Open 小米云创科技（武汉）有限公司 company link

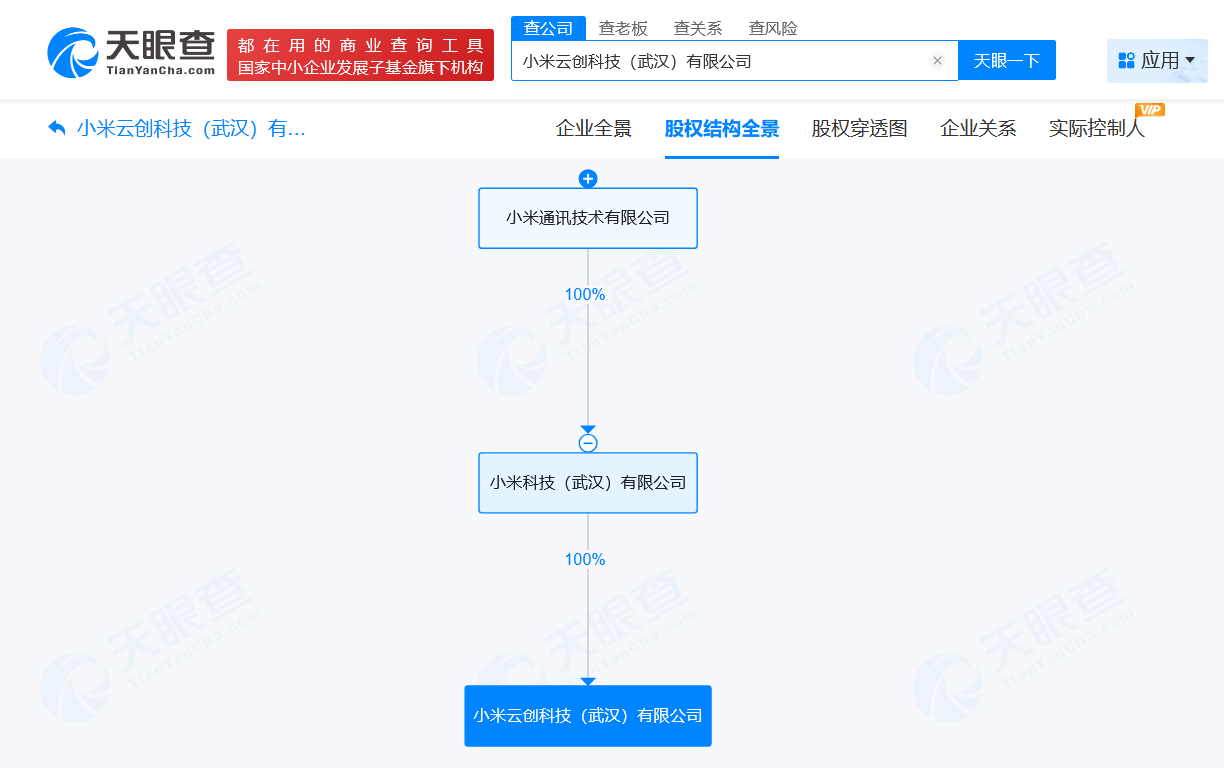coord(588,716)
